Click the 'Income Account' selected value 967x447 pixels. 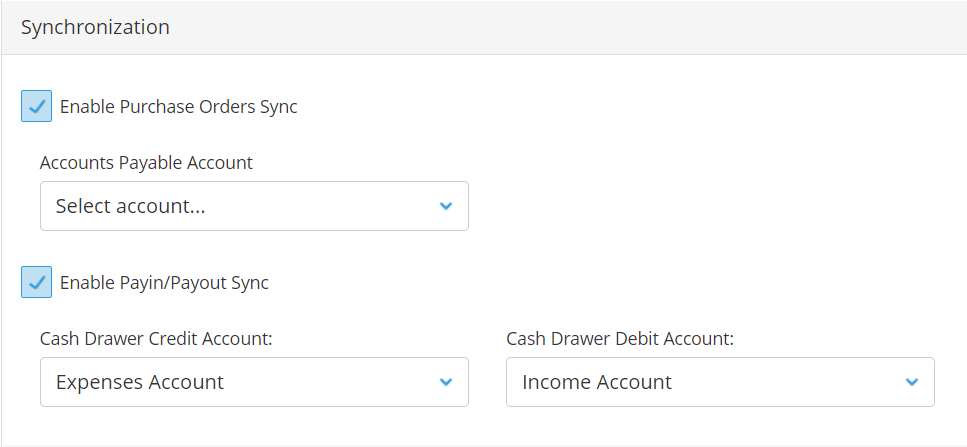[596, 382]
